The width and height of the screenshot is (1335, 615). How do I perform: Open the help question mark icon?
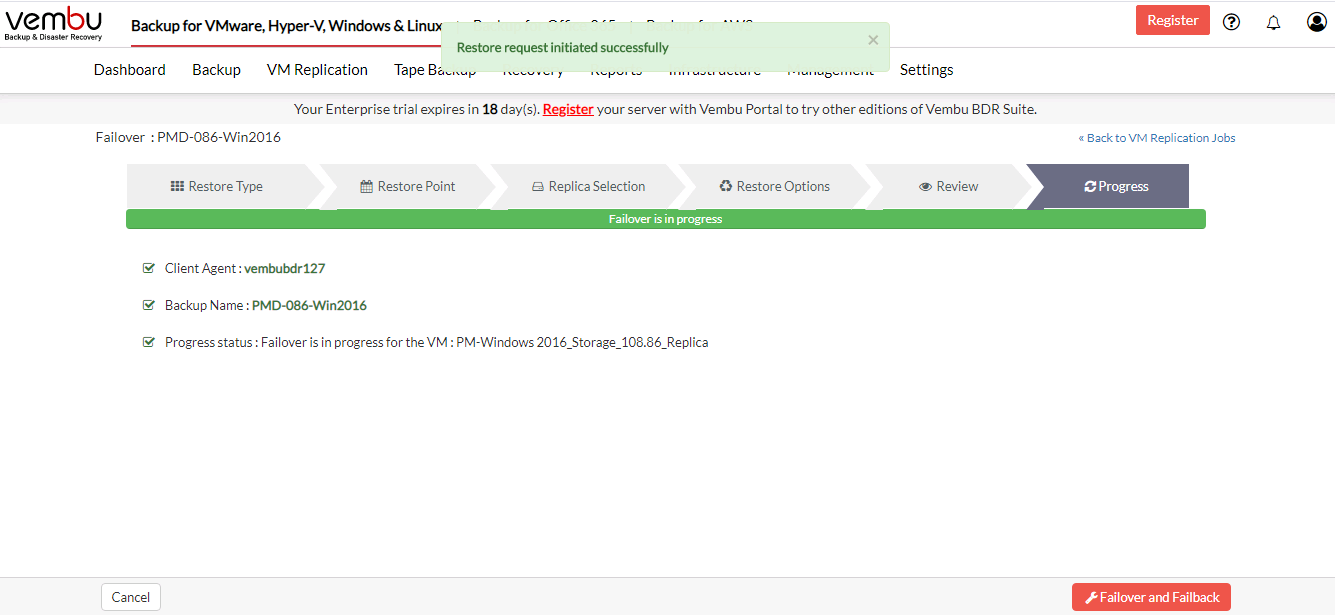1232,22
